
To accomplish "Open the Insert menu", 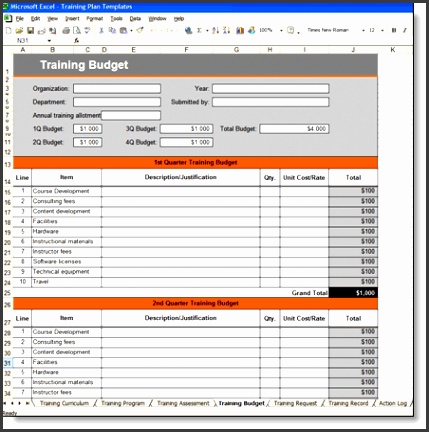I will (x=72, y=19).
